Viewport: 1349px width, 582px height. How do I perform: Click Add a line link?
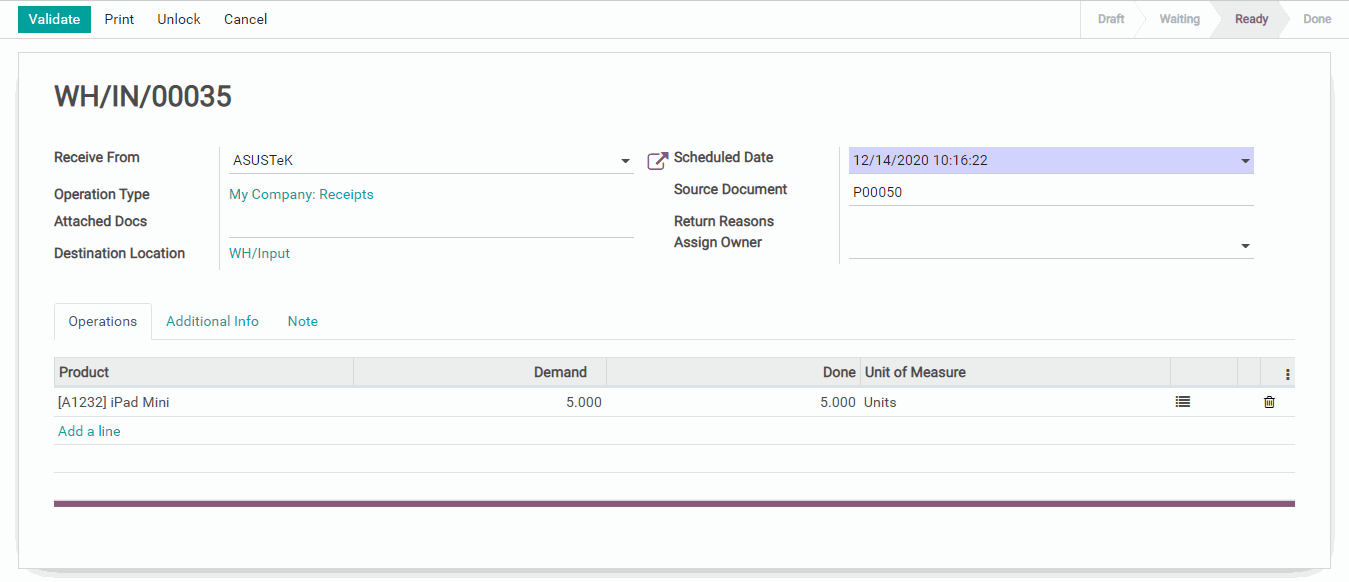pyautogui.click(x=89, y=431)
